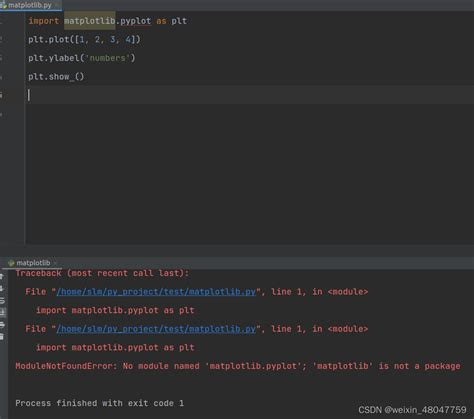Image resolution: width=474 pixels, height=419 pixels.
Task: Click the plt.show_() code line
Action: [x=56, y=77]
